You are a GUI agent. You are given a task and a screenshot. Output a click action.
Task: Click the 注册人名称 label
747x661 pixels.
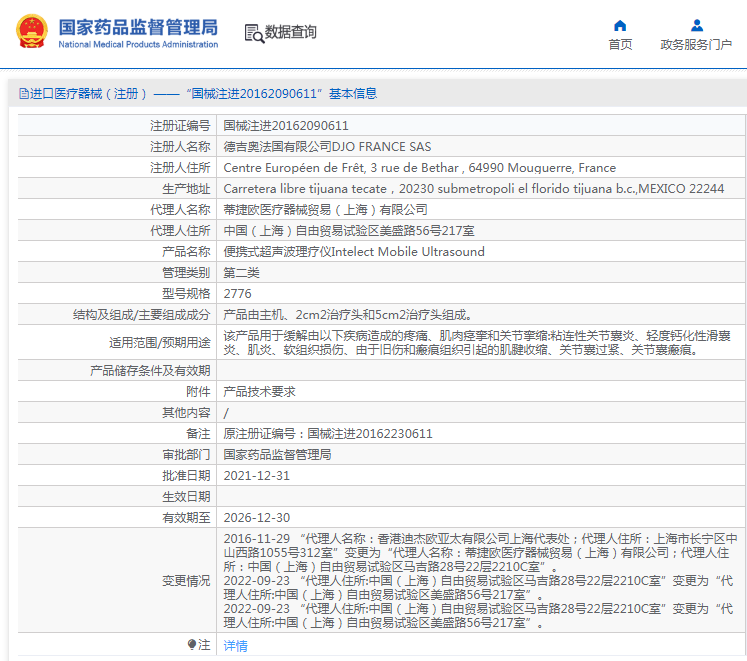(x=180, y=147)
